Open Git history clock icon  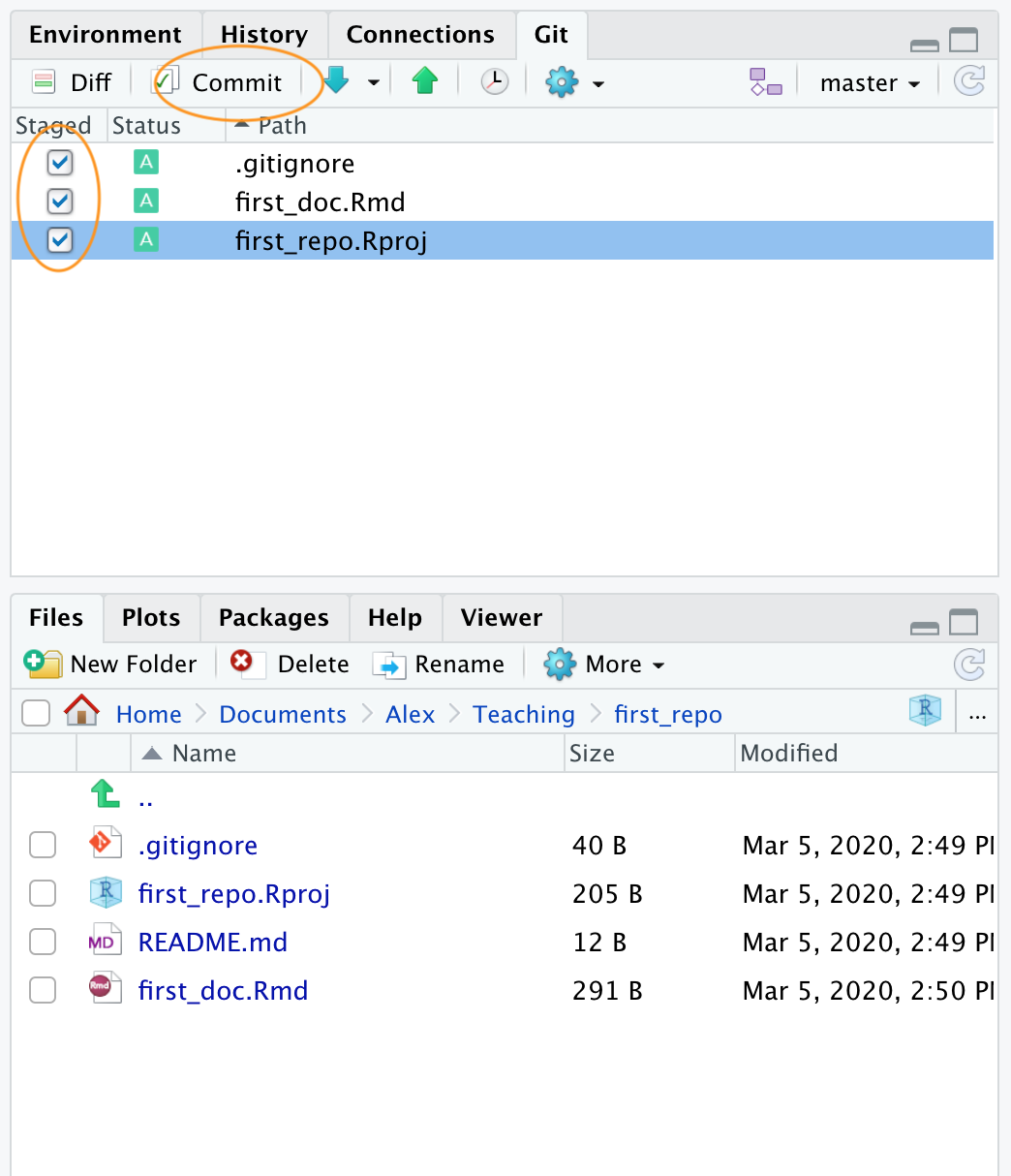coord(494,82)
